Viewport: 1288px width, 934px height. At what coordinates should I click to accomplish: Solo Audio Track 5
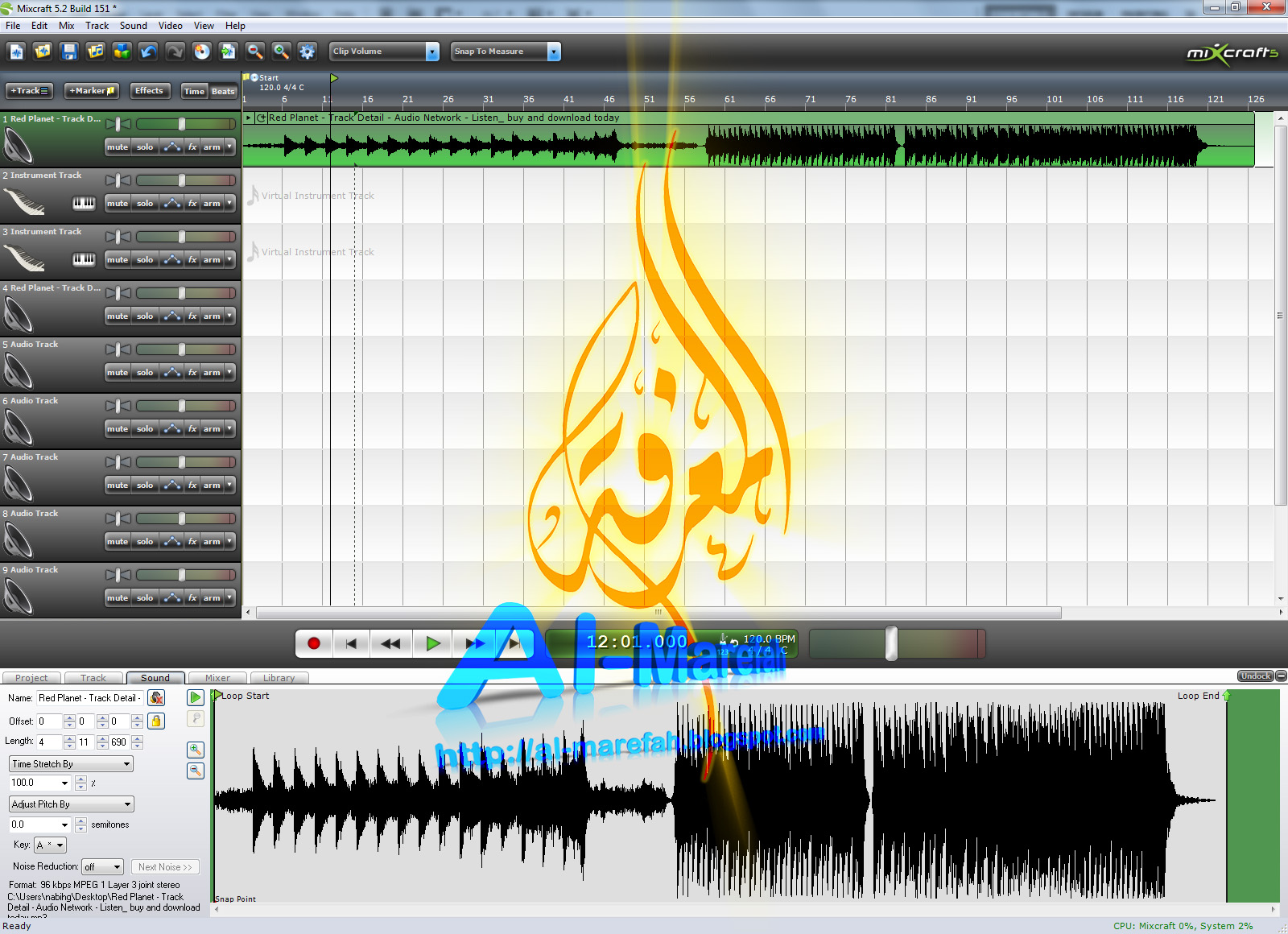(x=145, y=372)
